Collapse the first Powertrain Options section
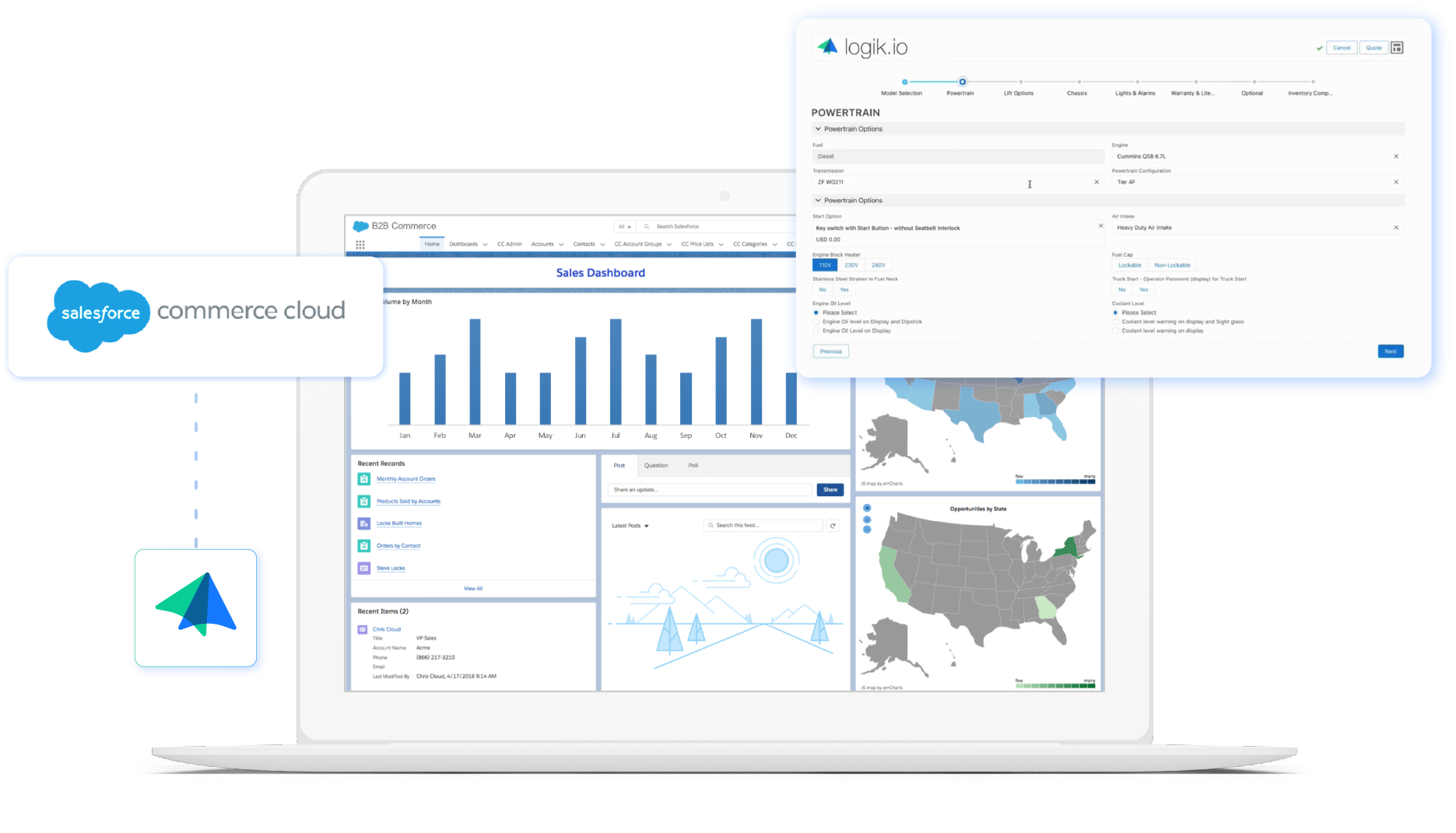Image resolution: width=1456 pixels, height=833 pixels. point(818,129)
